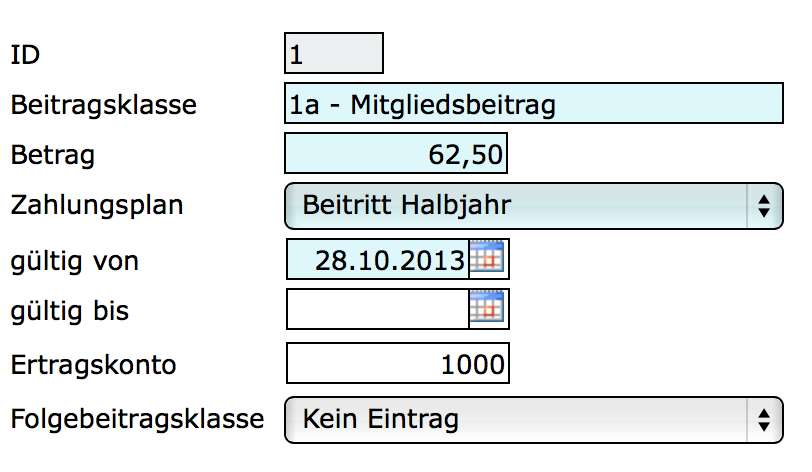The width and height of the screenshot is (812, 472).
Task: Click the ID field containing 1
Action: pyautogui.click(x=334, y=54)
